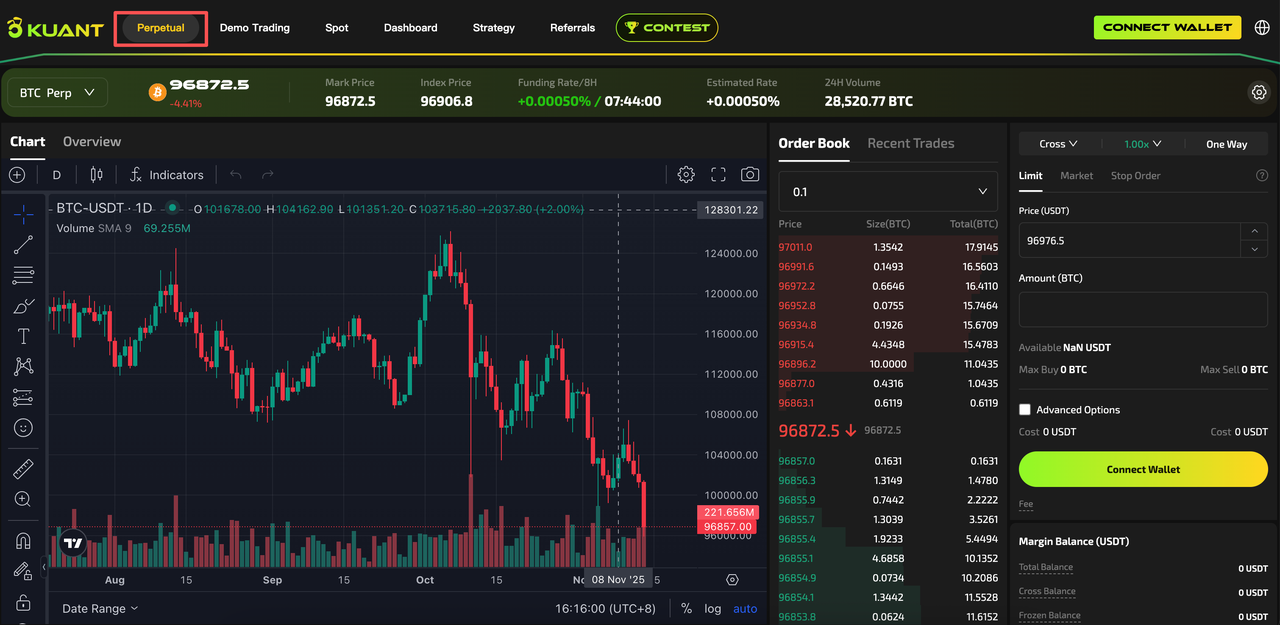Click the Connect Wallet button in order form
This screenshot has height=625, width=1280.
pyautogui.click(x=1143, y=469)
